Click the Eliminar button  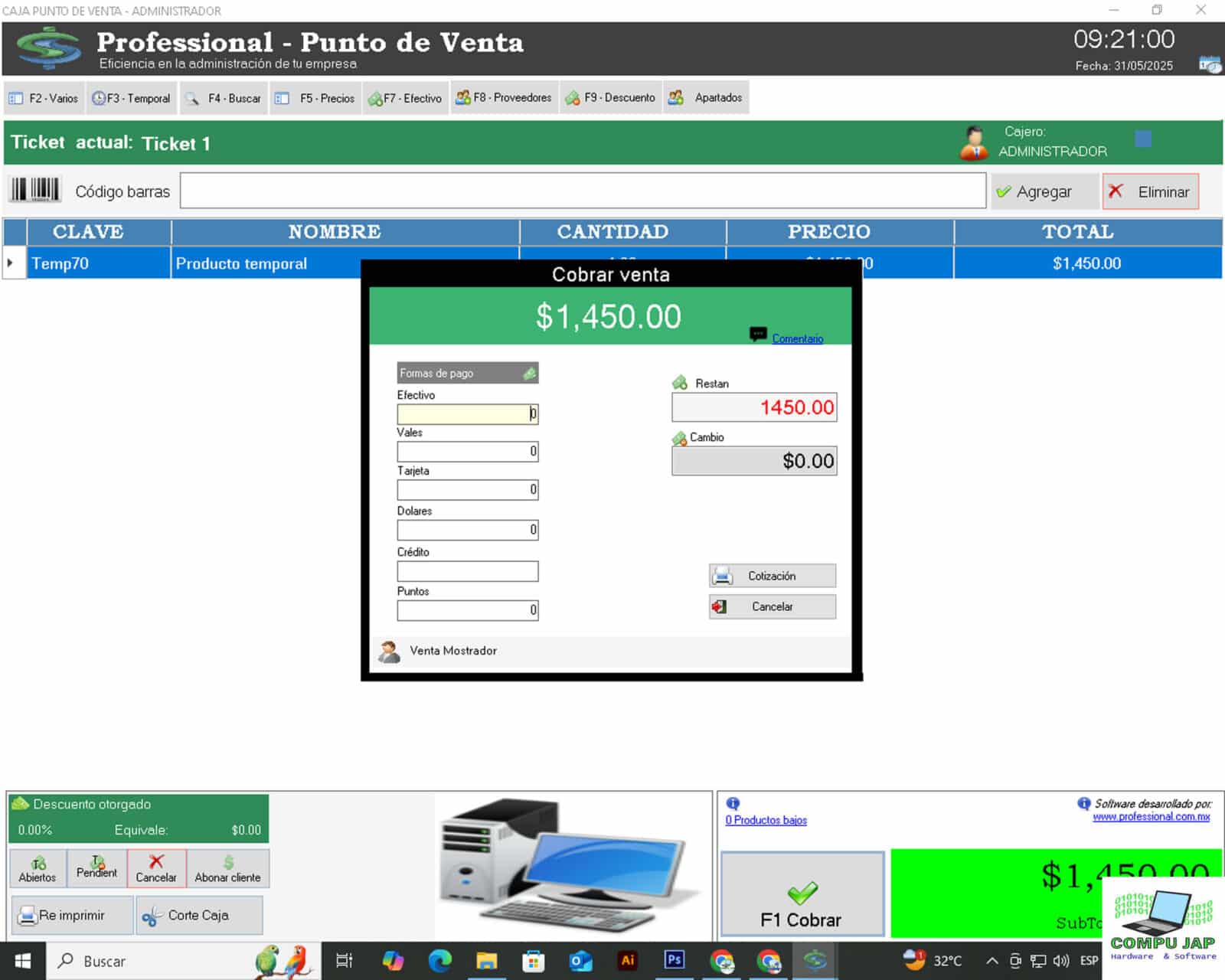point(1151,191)
